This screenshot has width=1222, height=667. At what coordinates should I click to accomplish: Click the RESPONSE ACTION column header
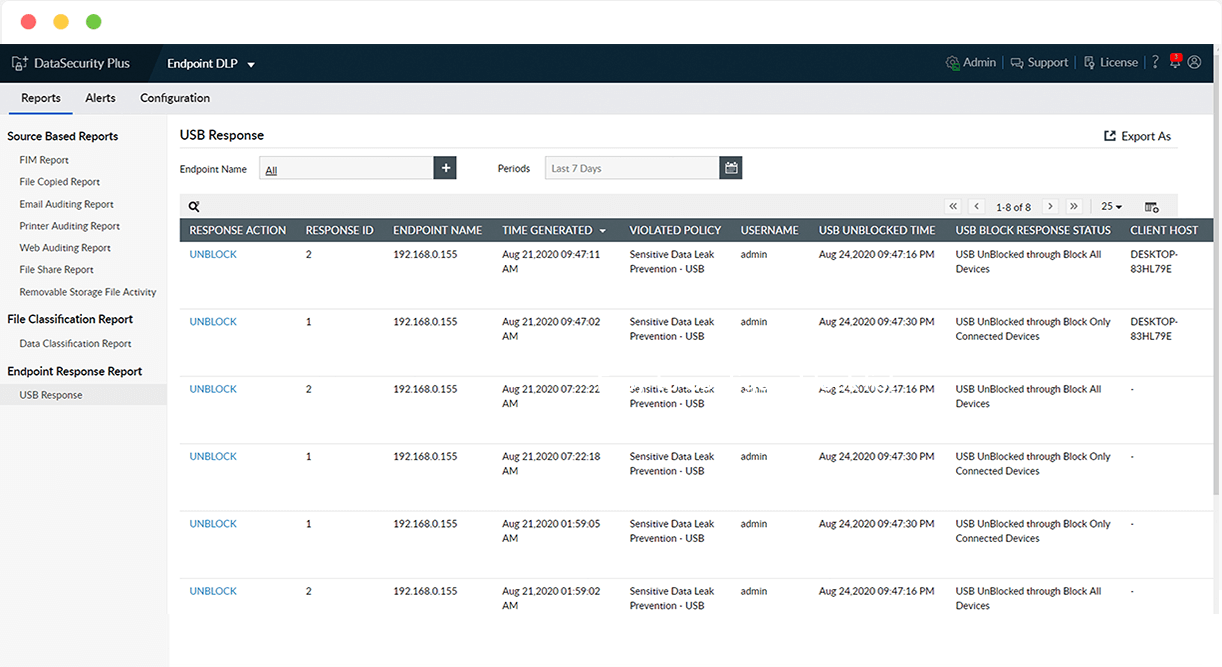[238, 230]
